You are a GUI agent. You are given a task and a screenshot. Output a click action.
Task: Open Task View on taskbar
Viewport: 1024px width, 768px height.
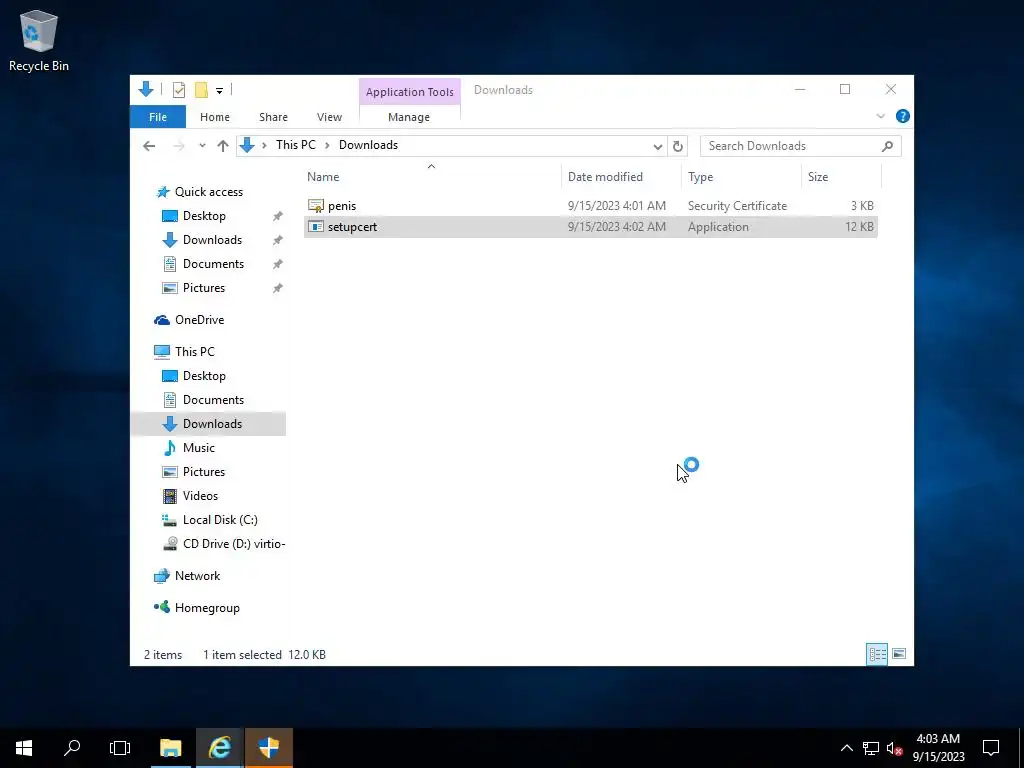tap(120, 748)
